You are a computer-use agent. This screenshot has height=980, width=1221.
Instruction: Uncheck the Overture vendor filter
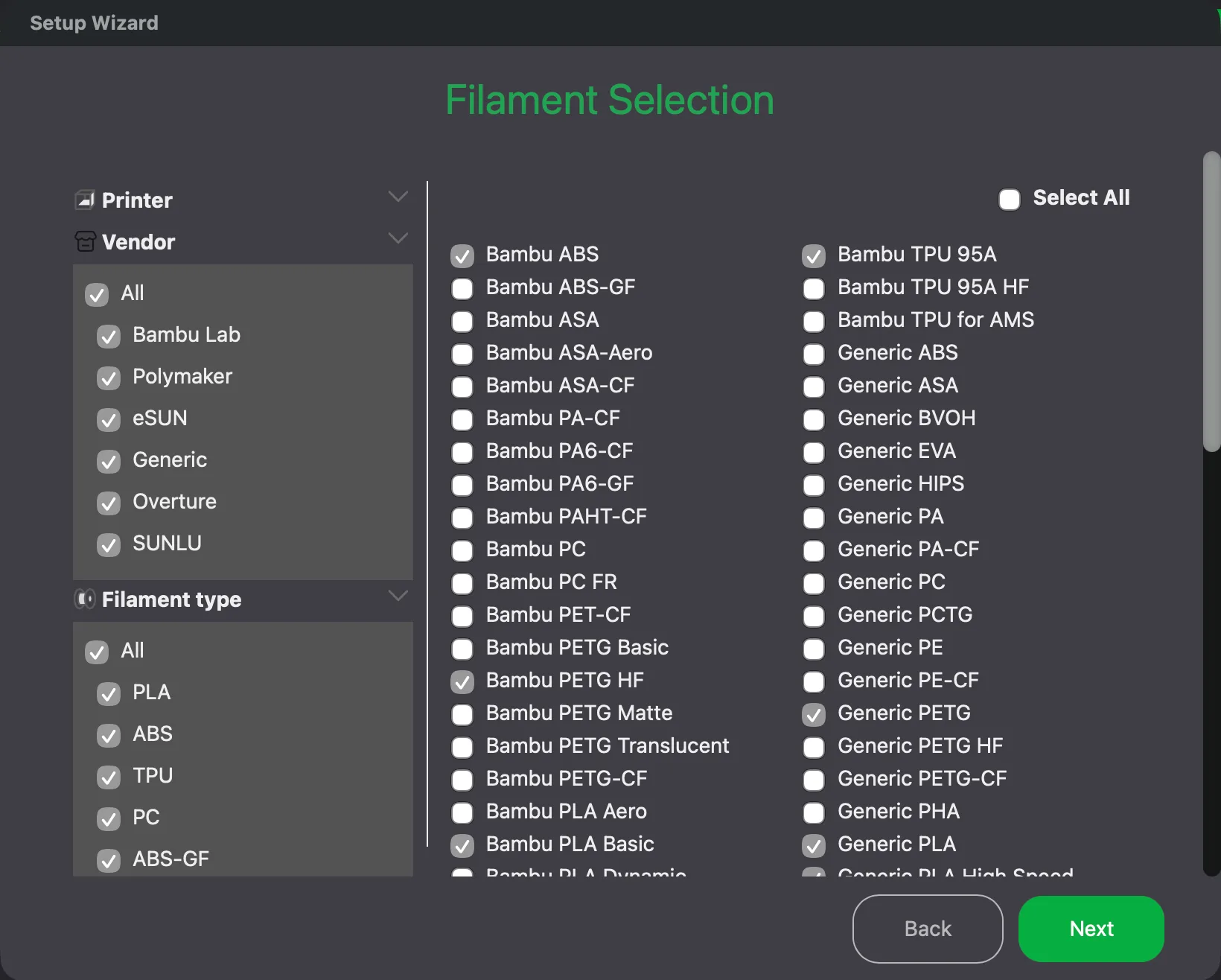[109, 503]
